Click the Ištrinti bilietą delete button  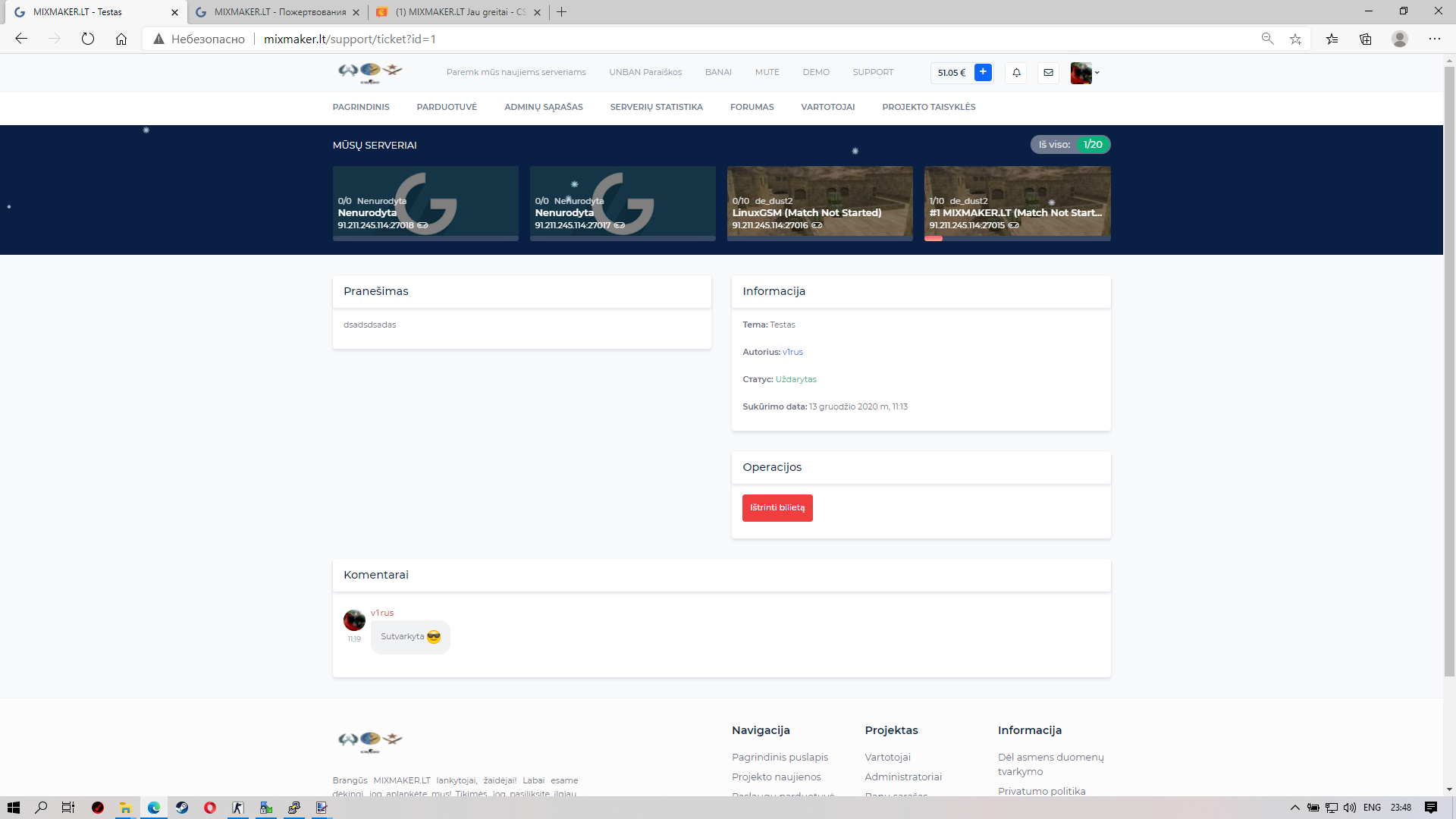click(x=777, y=508)
